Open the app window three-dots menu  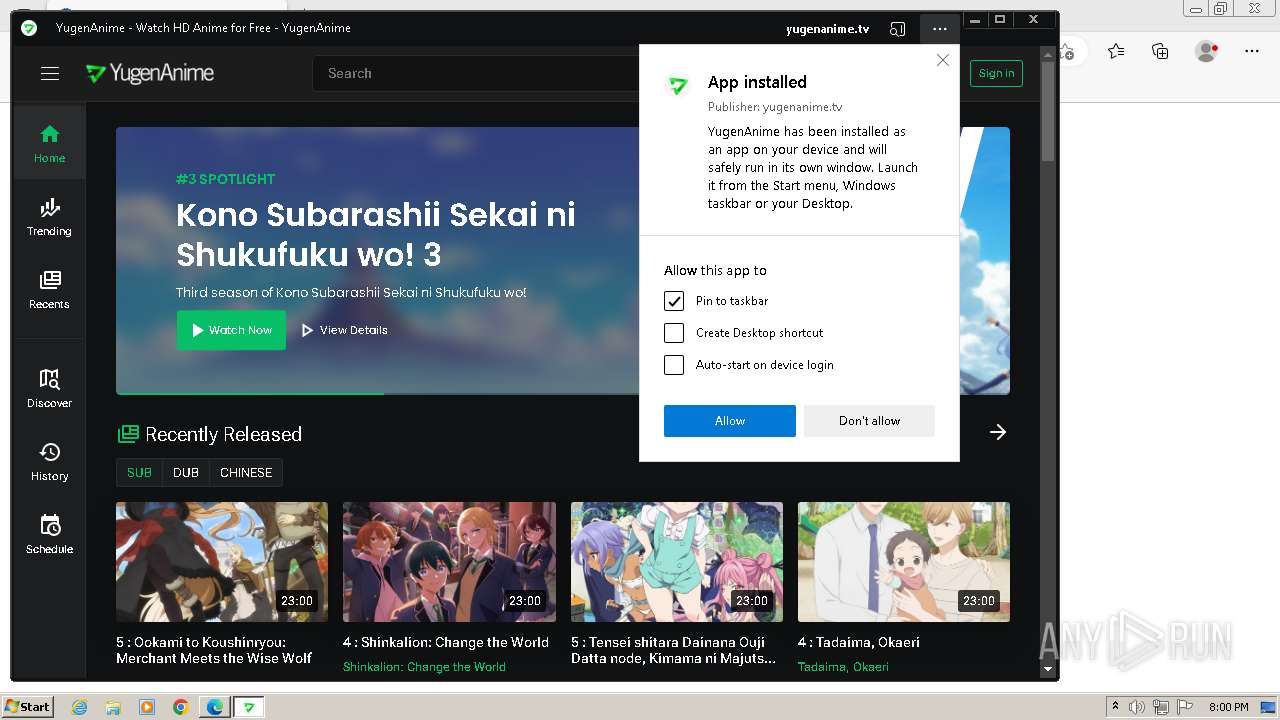pos(939,29)
